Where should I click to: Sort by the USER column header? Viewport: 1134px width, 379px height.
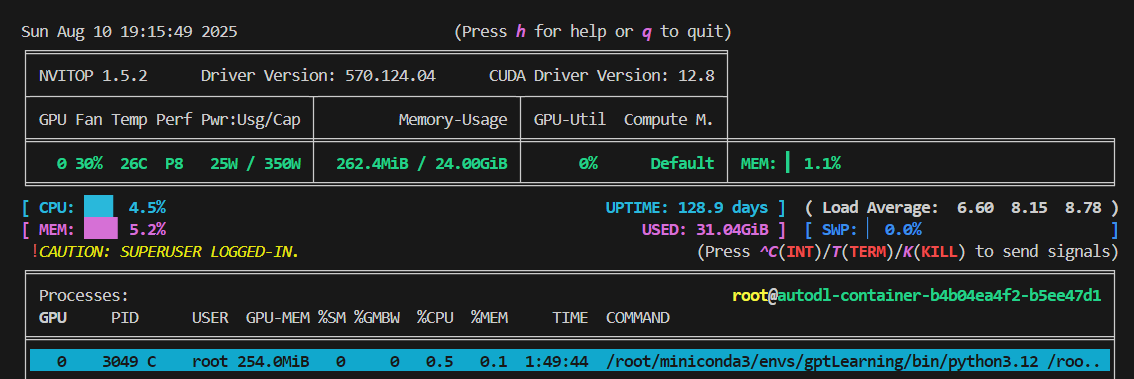click(x=210, y=318)
